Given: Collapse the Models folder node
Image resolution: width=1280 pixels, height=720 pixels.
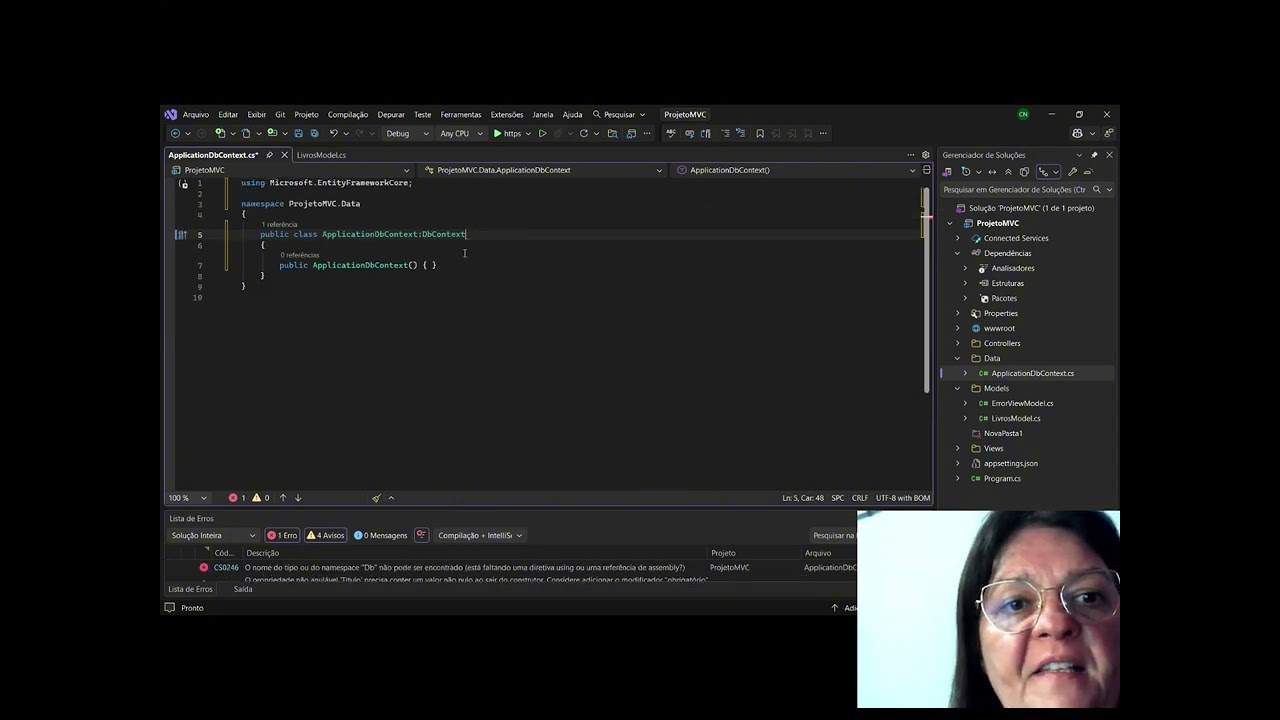Looking at the screenshot, I should (957, 388).
